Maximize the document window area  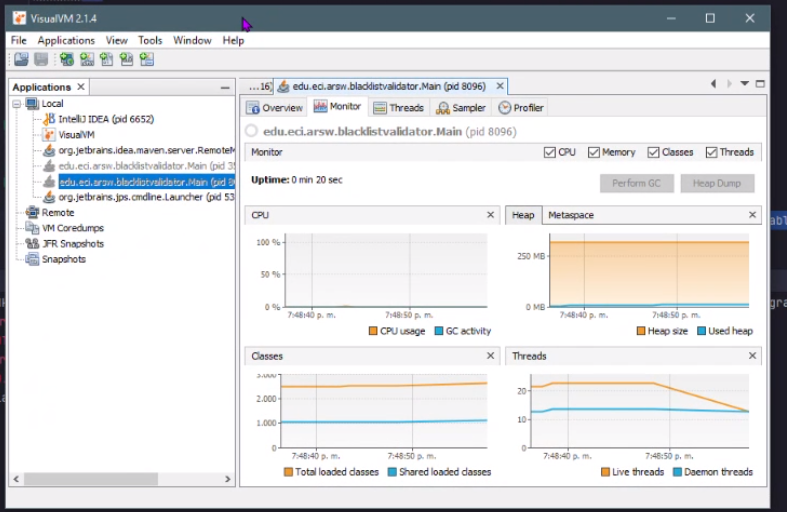tap(760, 84)
